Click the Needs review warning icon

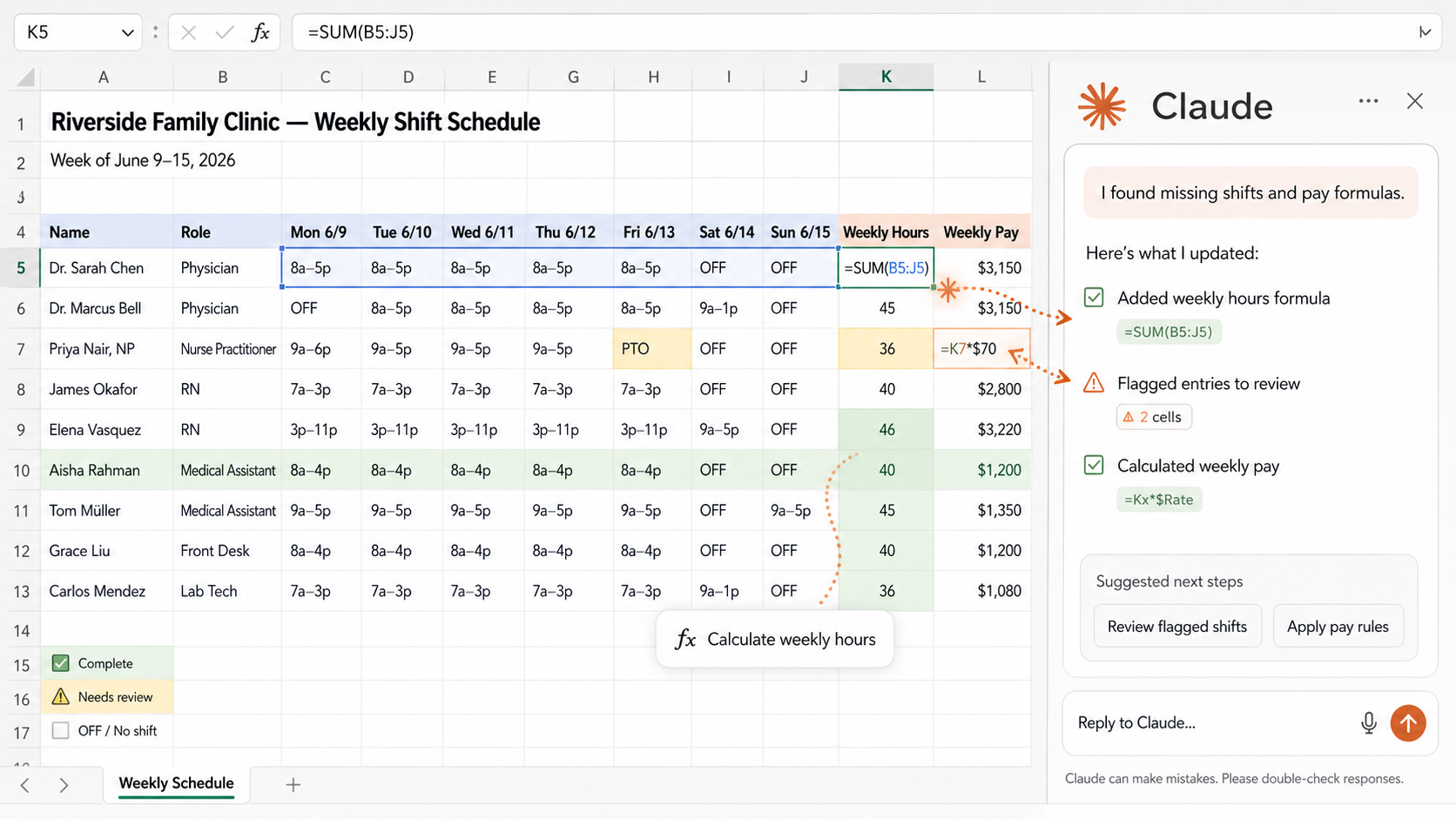(60, 696)
